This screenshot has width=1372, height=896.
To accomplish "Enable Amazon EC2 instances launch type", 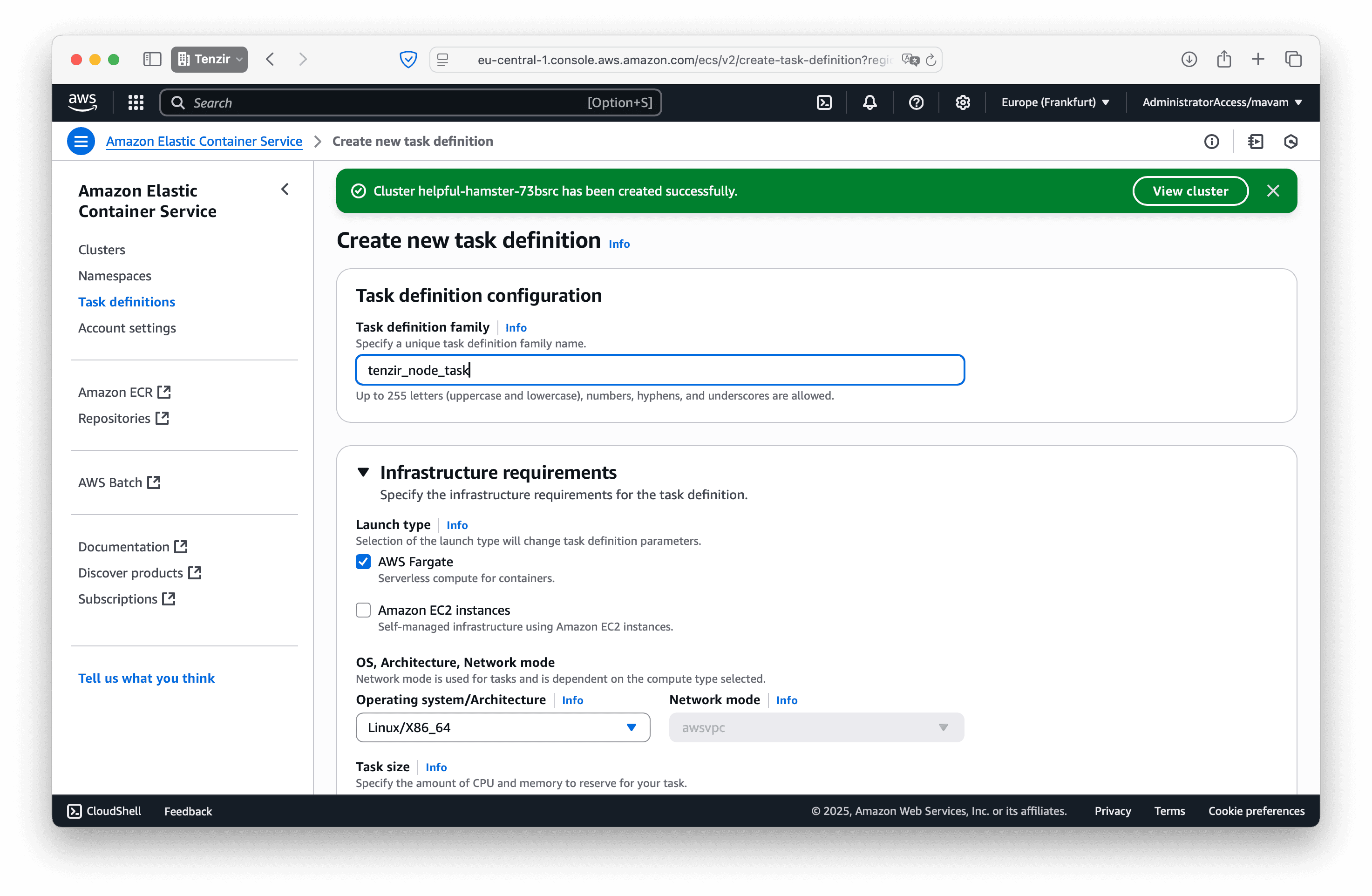I will tap(363, 610).
